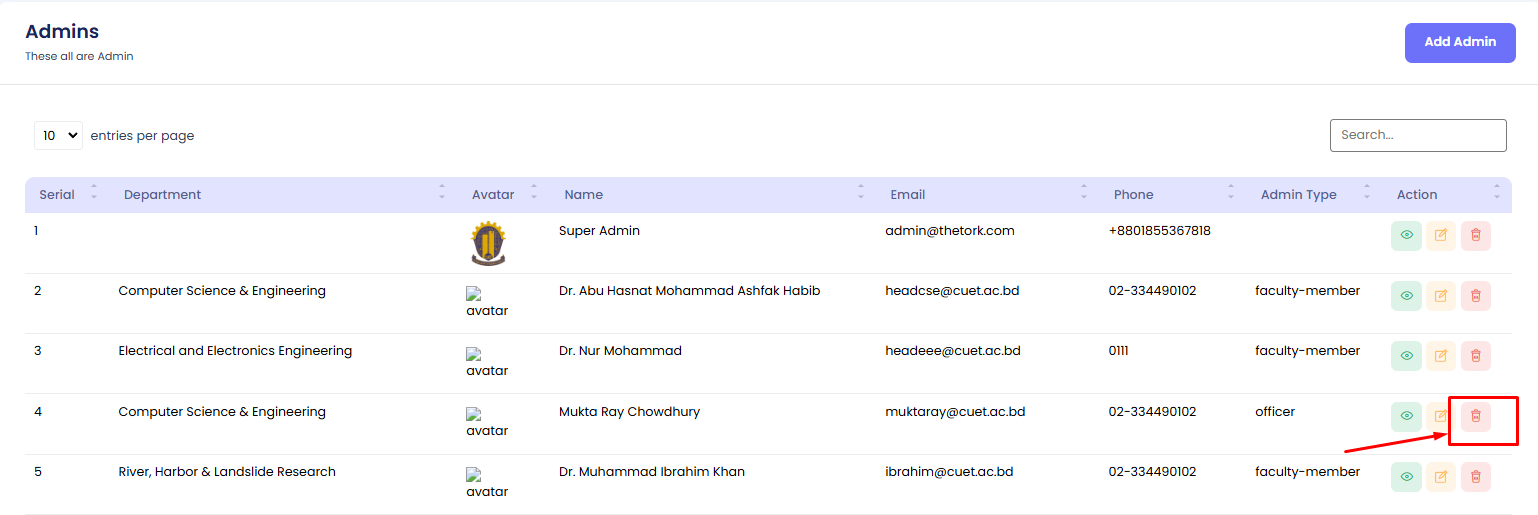Click the Super Admin avatar logo
The width and height of the screenshot is (1538, 515).
(x=488, y=243)
